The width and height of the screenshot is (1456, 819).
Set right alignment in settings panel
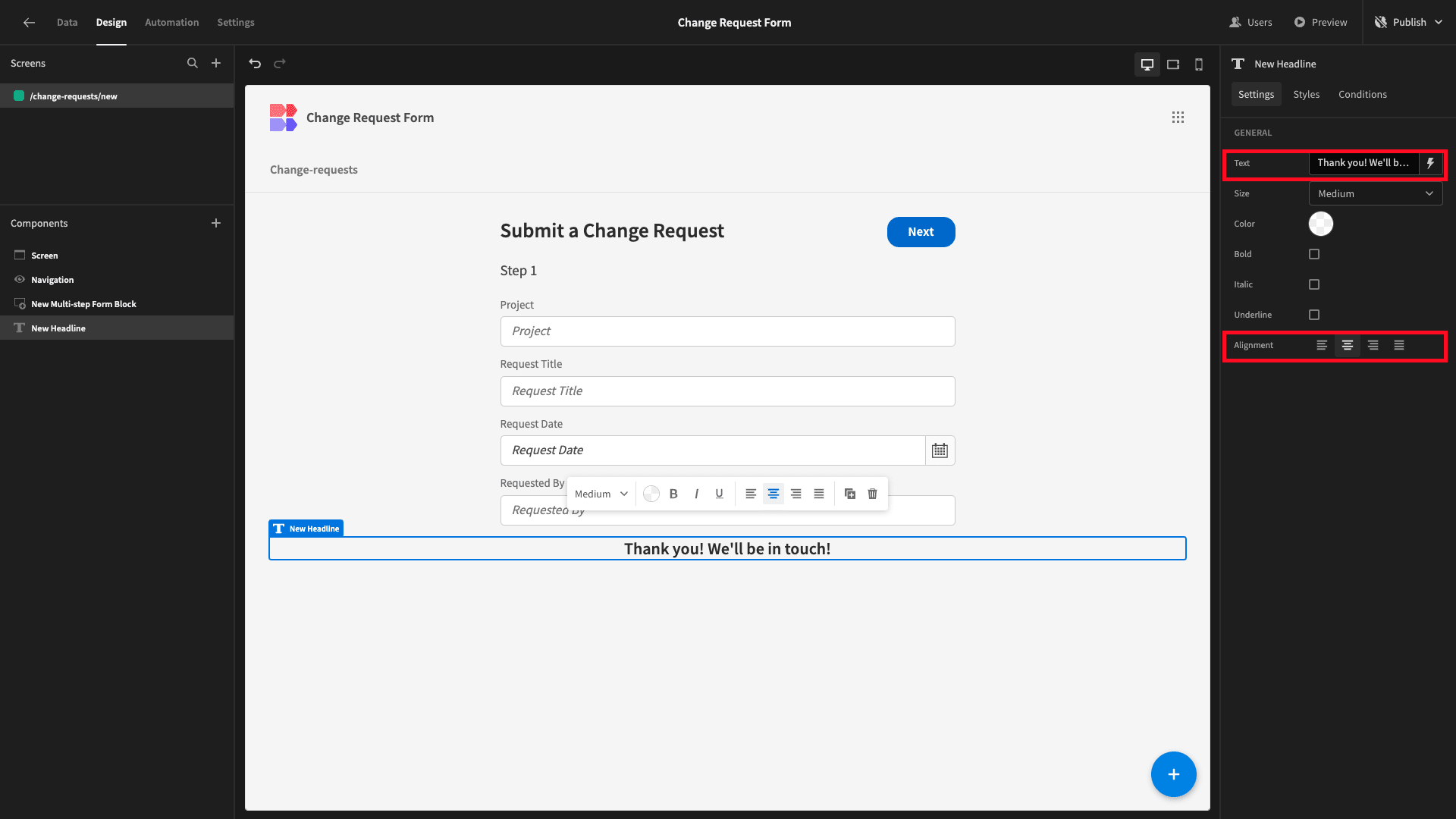1373,345
